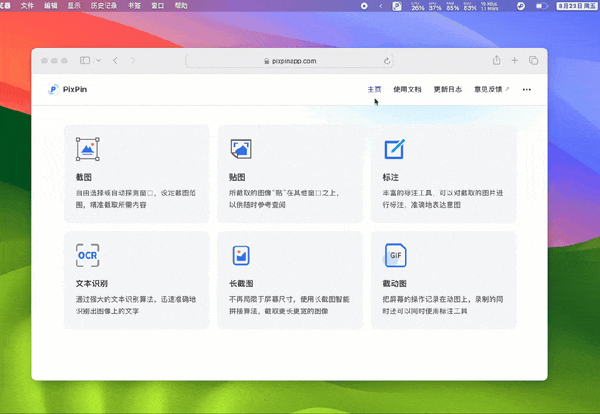
Task: Click the circular status icon right of the PixPin tray icon
Action: [x=521, y=6]
